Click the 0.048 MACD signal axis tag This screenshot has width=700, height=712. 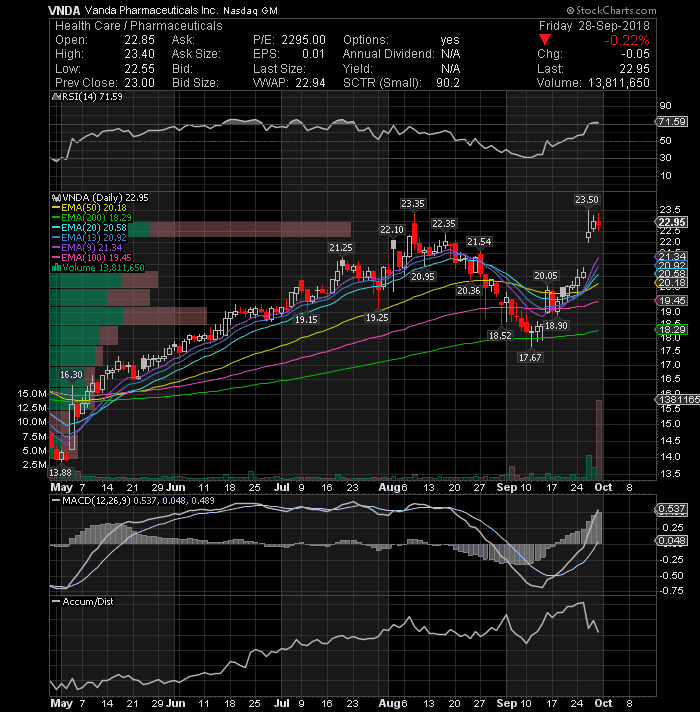672,541
